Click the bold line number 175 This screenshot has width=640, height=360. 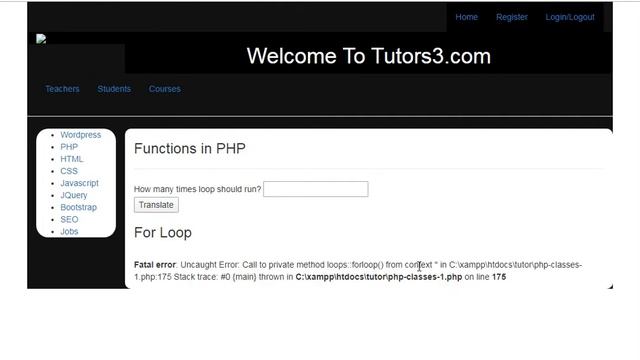(499, 277)
